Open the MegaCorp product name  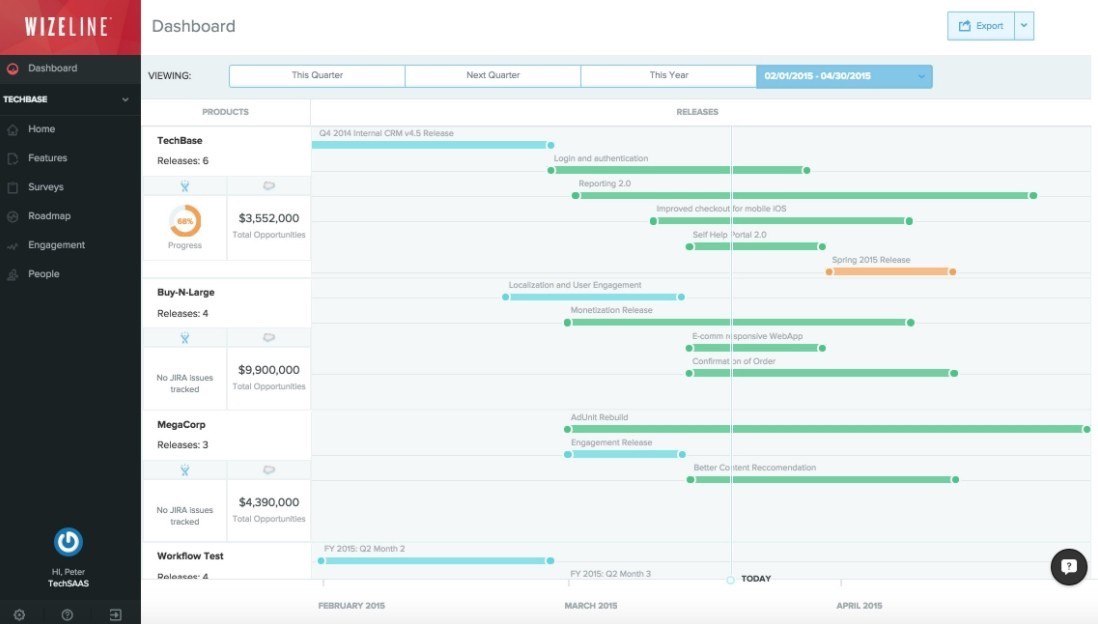click(x=181, y=424)
